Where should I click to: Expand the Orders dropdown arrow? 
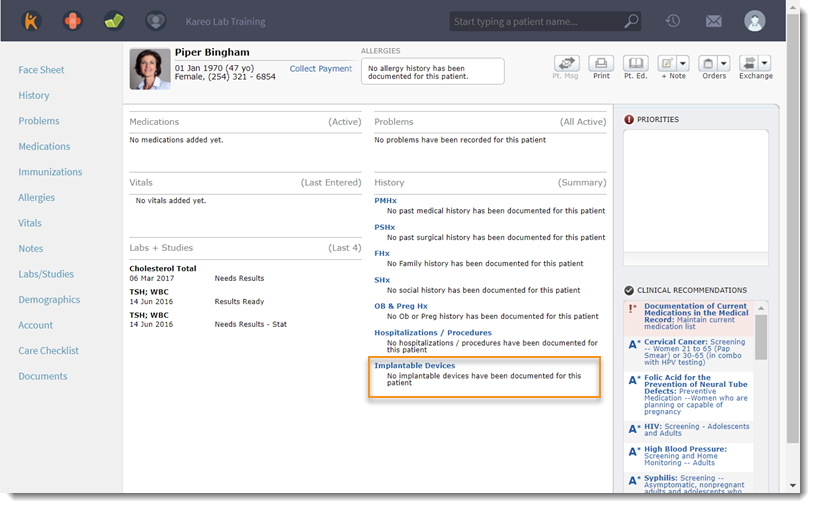724,63
